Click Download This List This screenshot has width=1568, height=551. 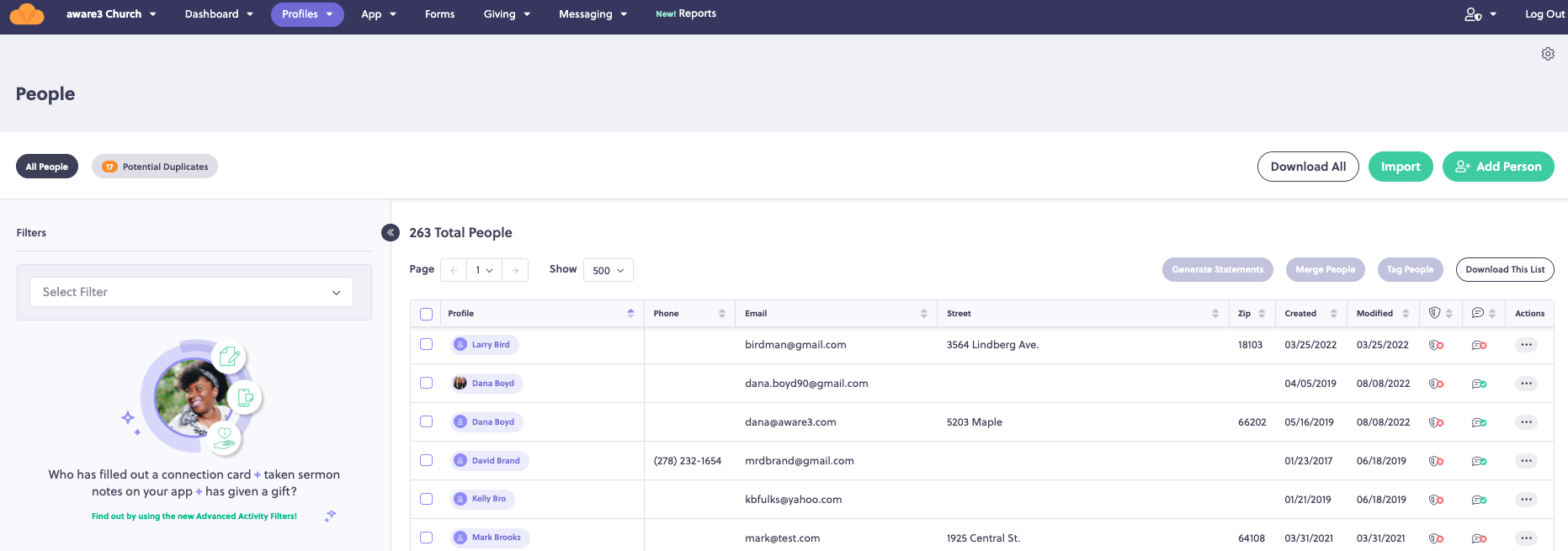(x=1505, y=269)
